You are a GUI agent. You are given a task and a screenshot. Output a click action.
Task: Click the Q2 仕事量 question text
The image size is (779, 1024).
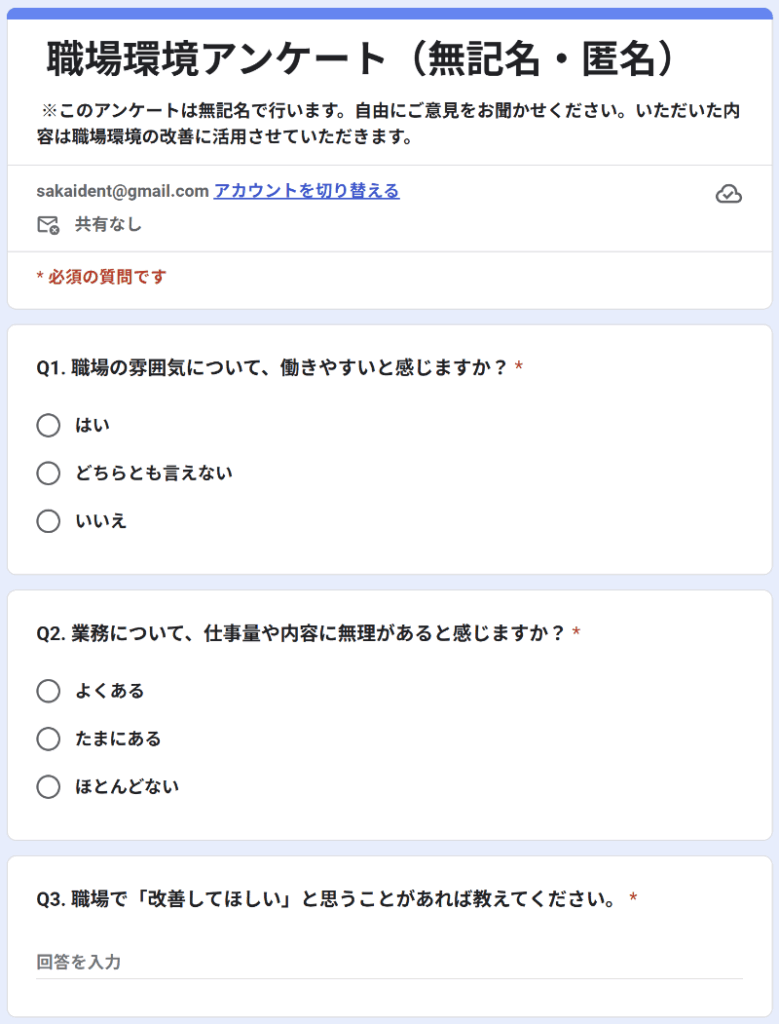300,633
